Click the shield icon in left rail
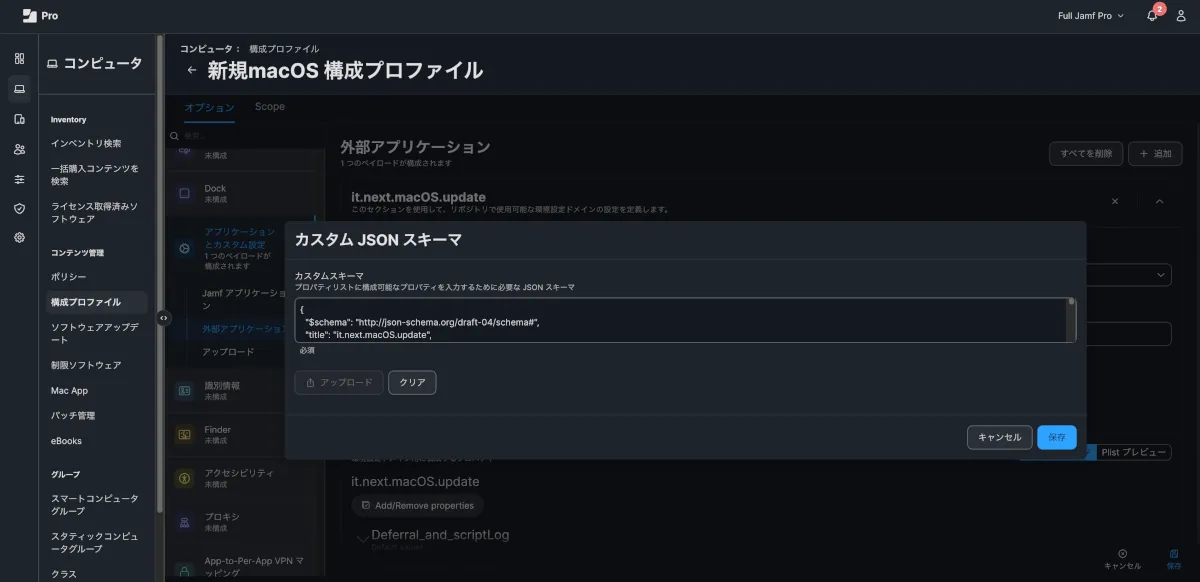The height and width of the screenshot is (582, 1200). pyautogui.click(x=19, y=208)
